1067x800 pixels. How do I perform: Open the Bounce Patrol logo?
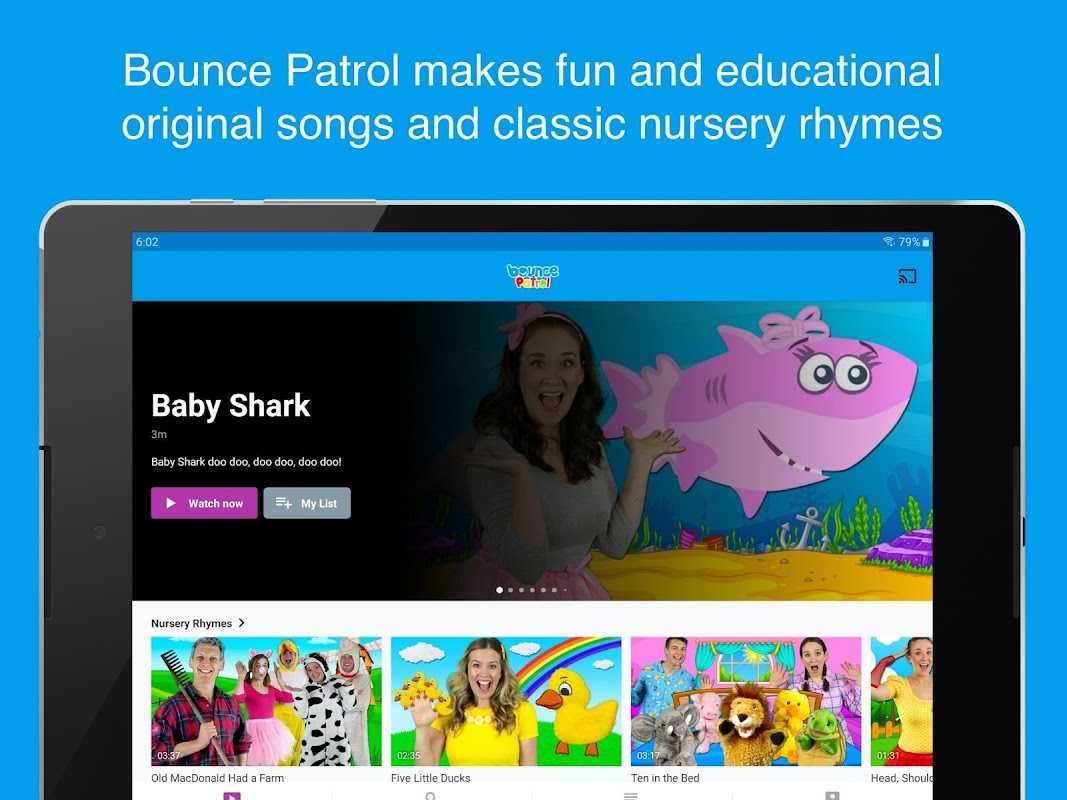pyautogui.click(x=532, y=276)
